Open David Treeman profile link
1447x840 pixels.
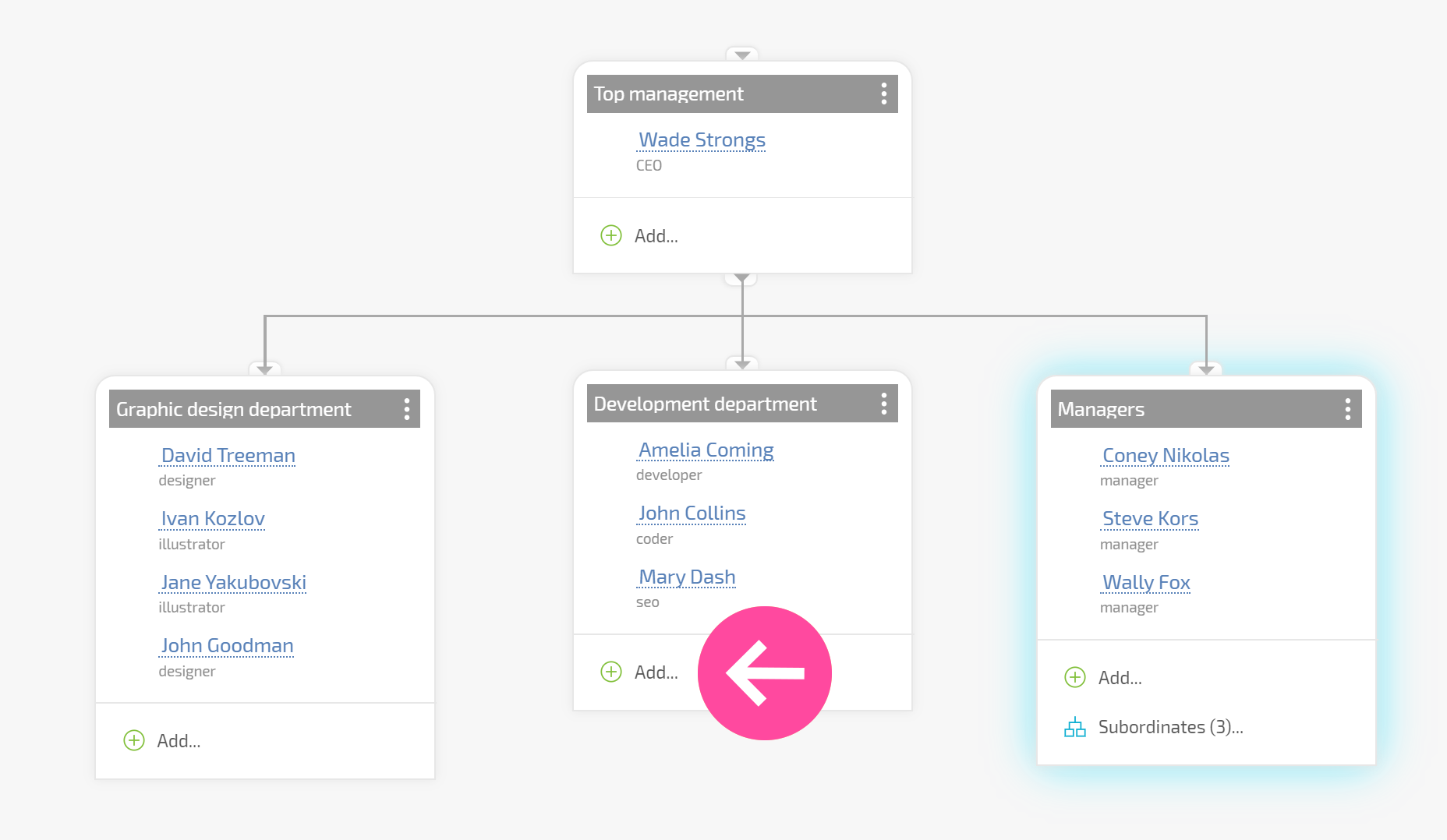click(x=228, y=456)
